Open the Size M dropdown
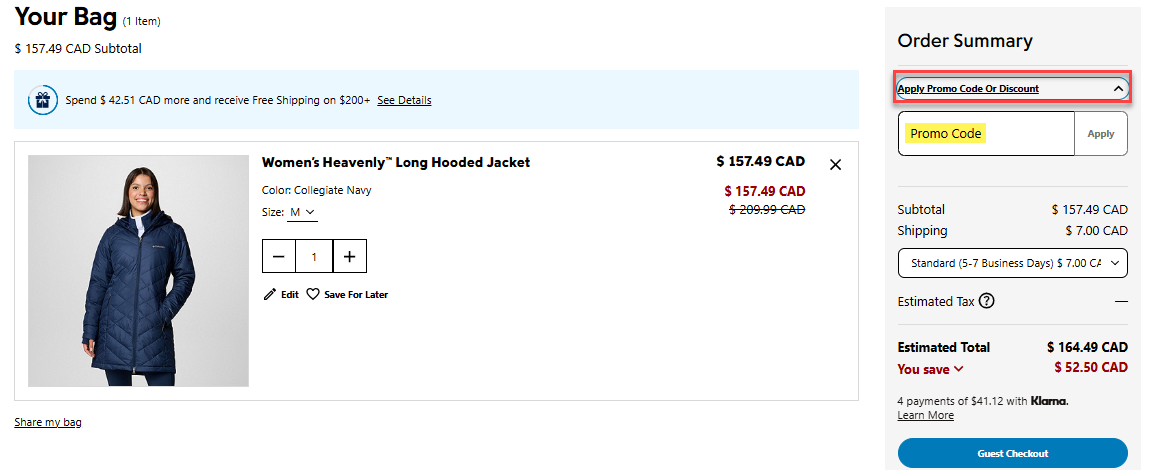 (x=303, y=212)
